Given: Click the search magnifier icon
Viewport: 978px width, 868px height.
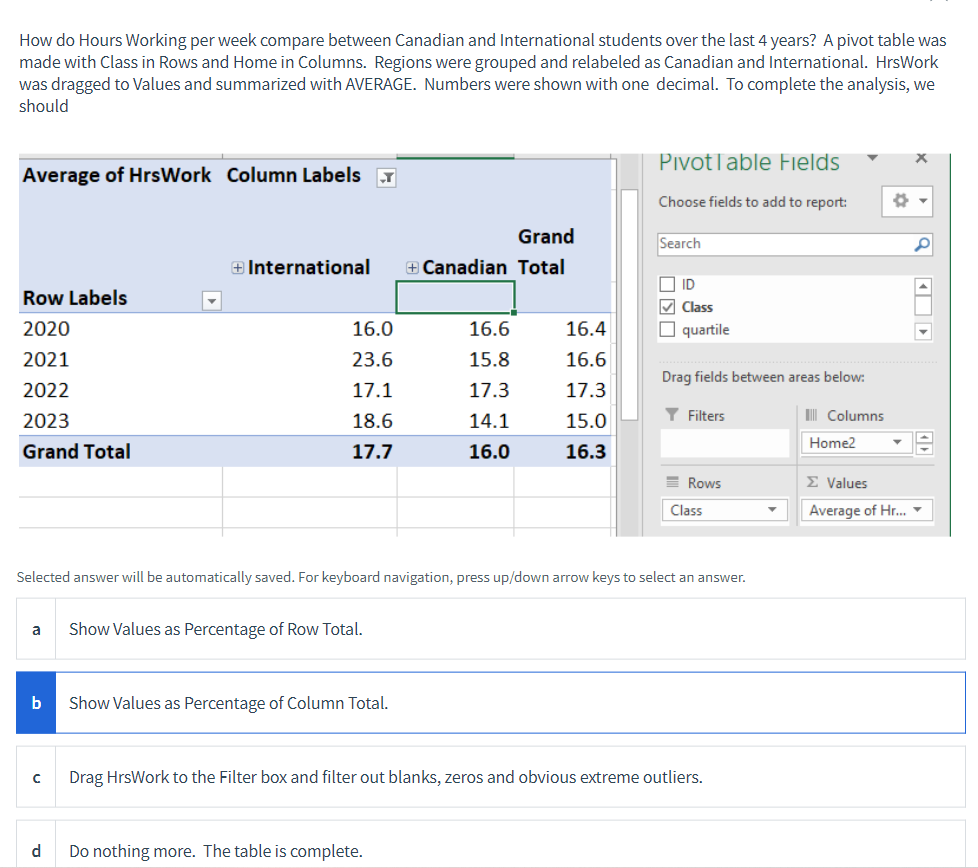Looking at the screenshot, I should 922,244.
